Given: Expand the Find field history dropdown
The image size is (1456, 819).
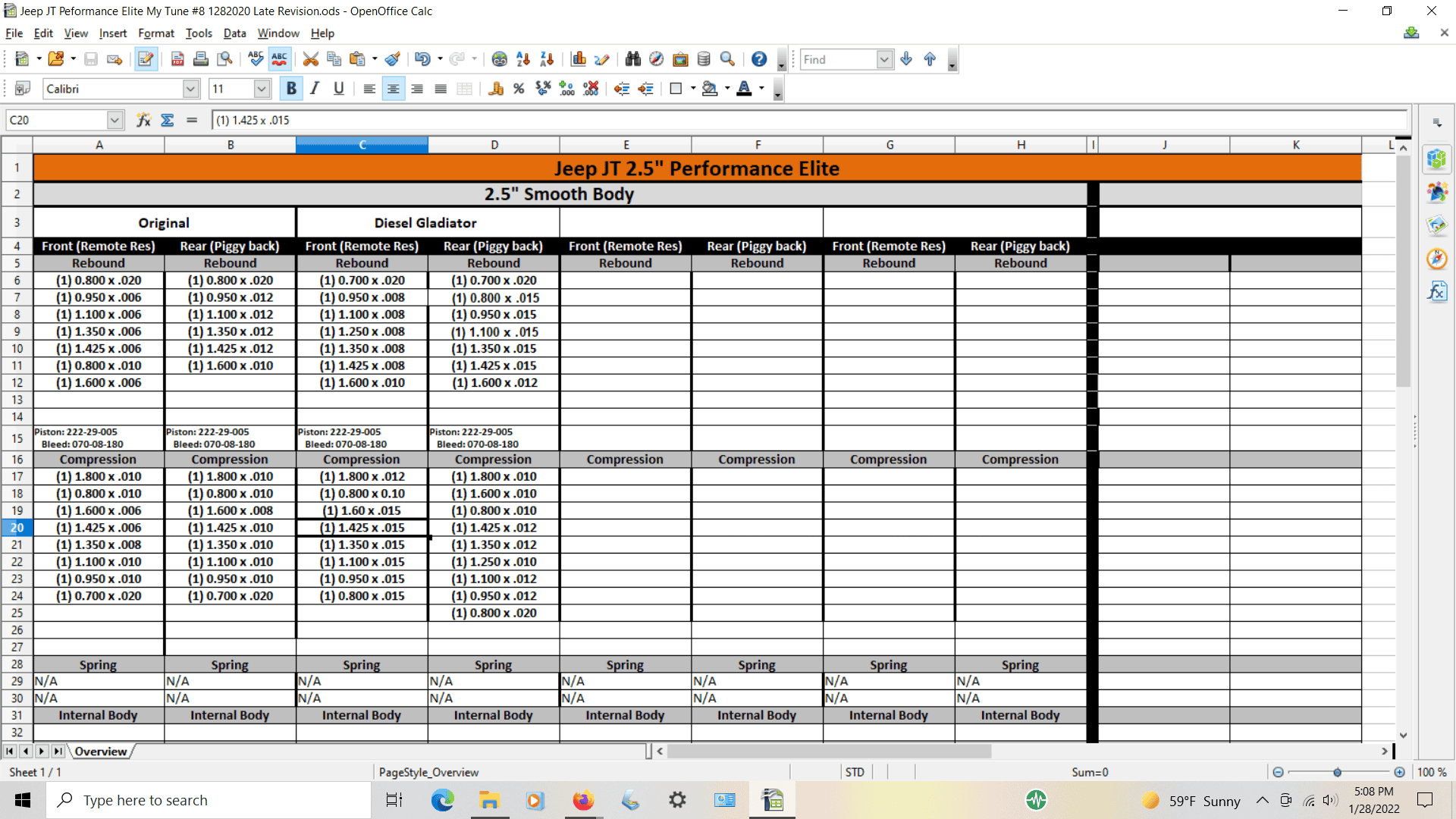Looking at the screenshot, I should click(x=884, y=59).
